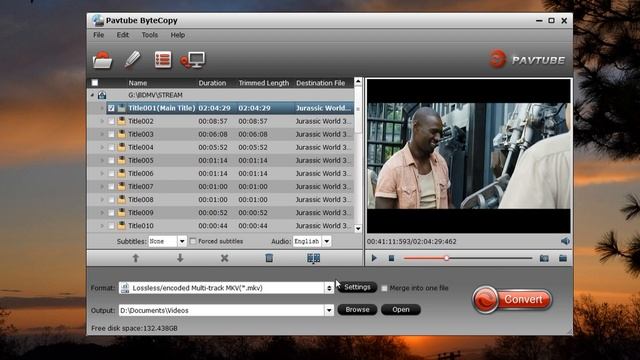
Task: Take snapshot with camera icon
Action: tap(544, 258)
